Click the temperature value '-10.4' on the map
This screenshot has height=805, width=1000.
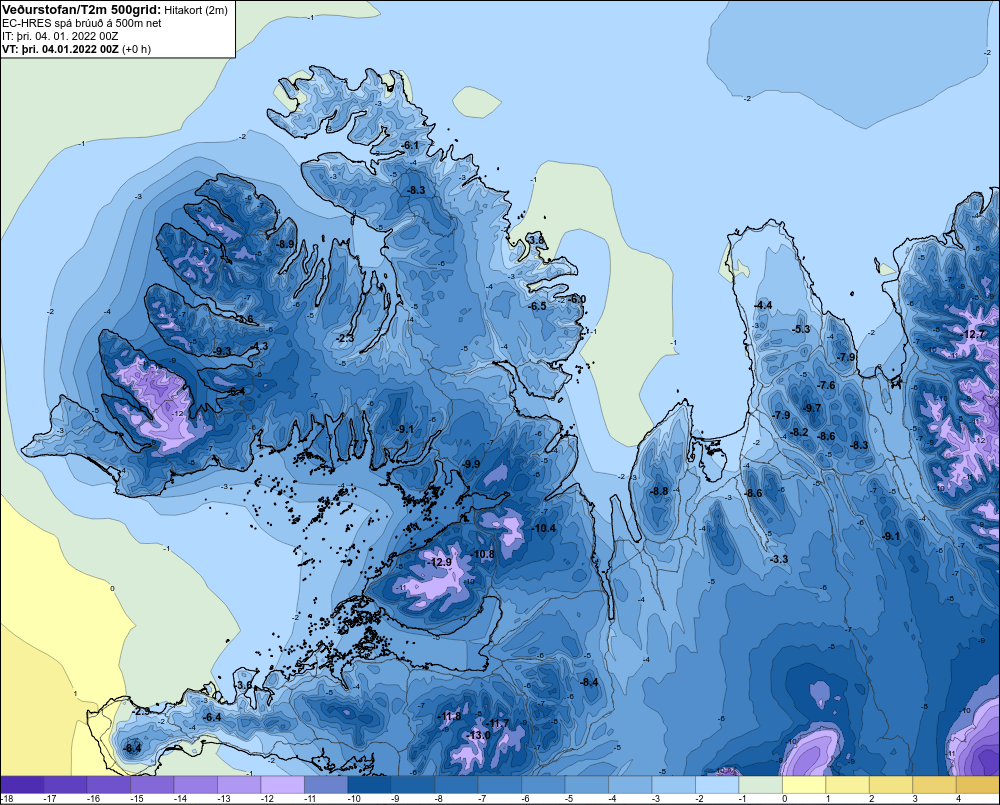click(x=544, y=528)
